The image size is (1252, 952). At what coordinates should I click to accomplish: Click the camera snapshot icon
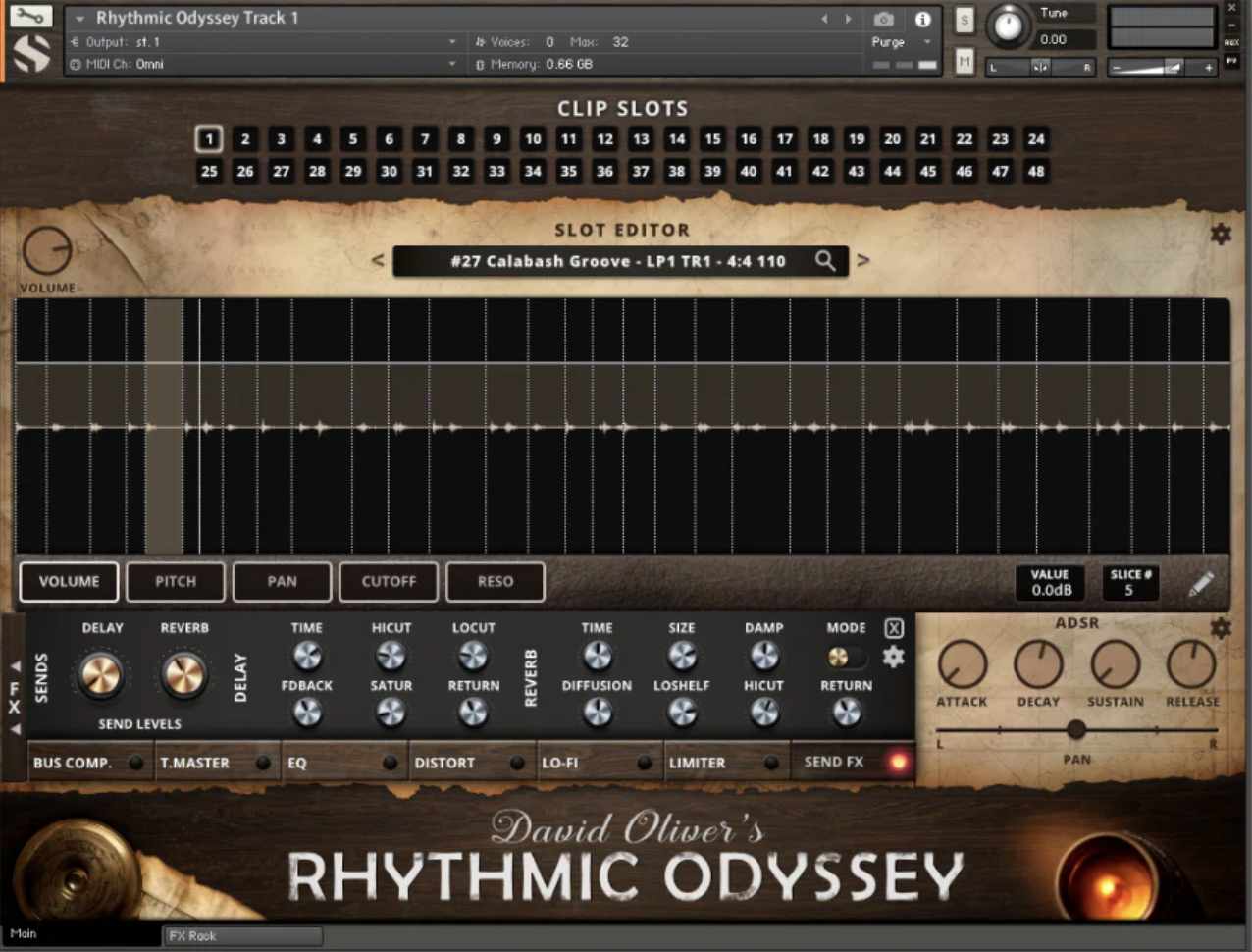(x=883, y=19)
